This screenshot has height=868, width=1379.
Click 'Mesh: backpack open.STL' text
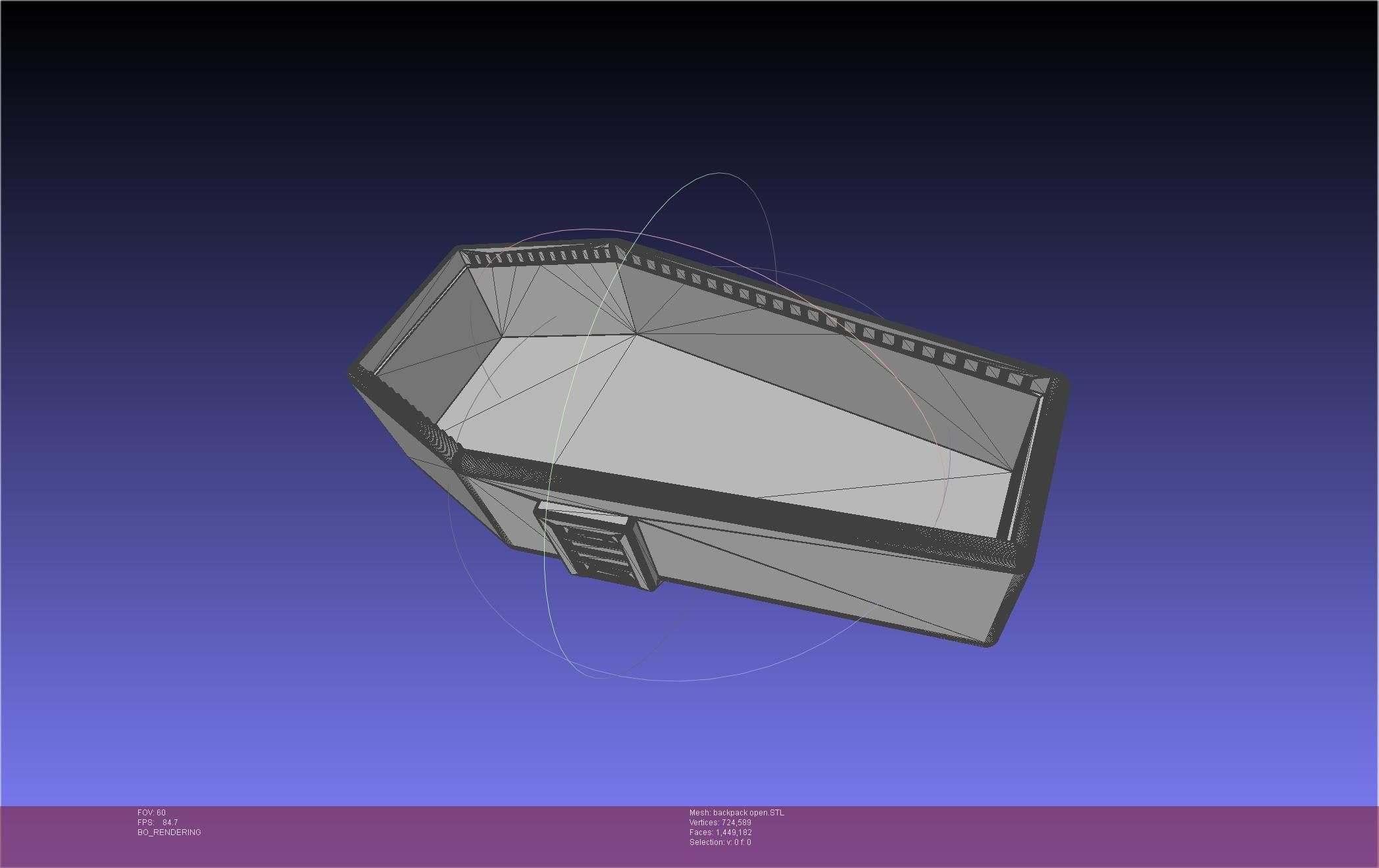coord(737,813)
